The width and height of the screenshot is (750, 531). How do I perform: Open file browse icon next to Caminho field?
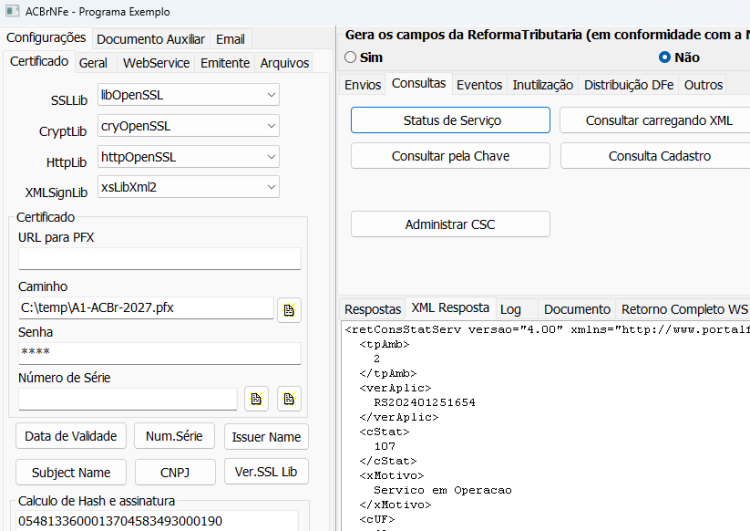click(289, 310)
